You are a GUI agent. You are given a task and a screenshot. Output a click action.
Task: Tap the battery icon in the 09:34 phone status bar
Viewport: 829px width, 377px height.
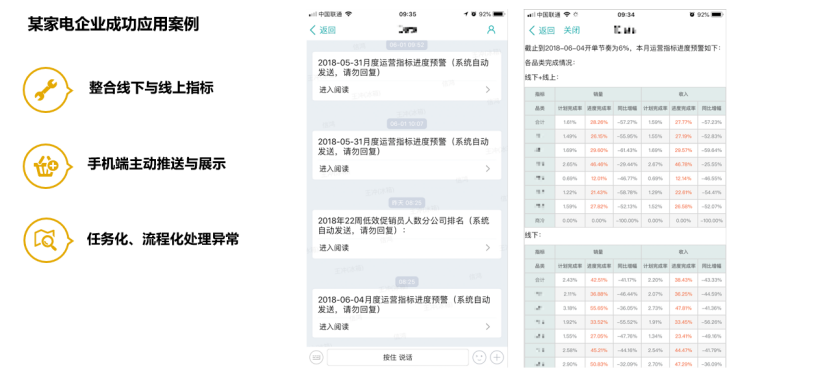717,15
